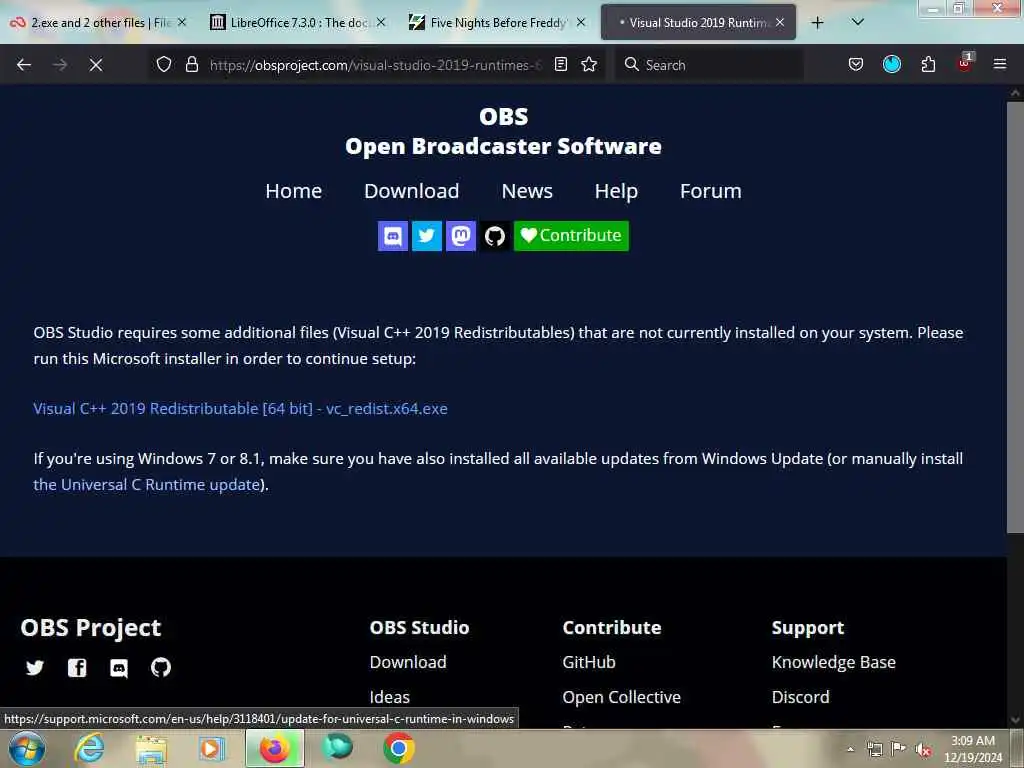
Task: Click the Action Center flag icon in tray
Action: coord(899,749)
